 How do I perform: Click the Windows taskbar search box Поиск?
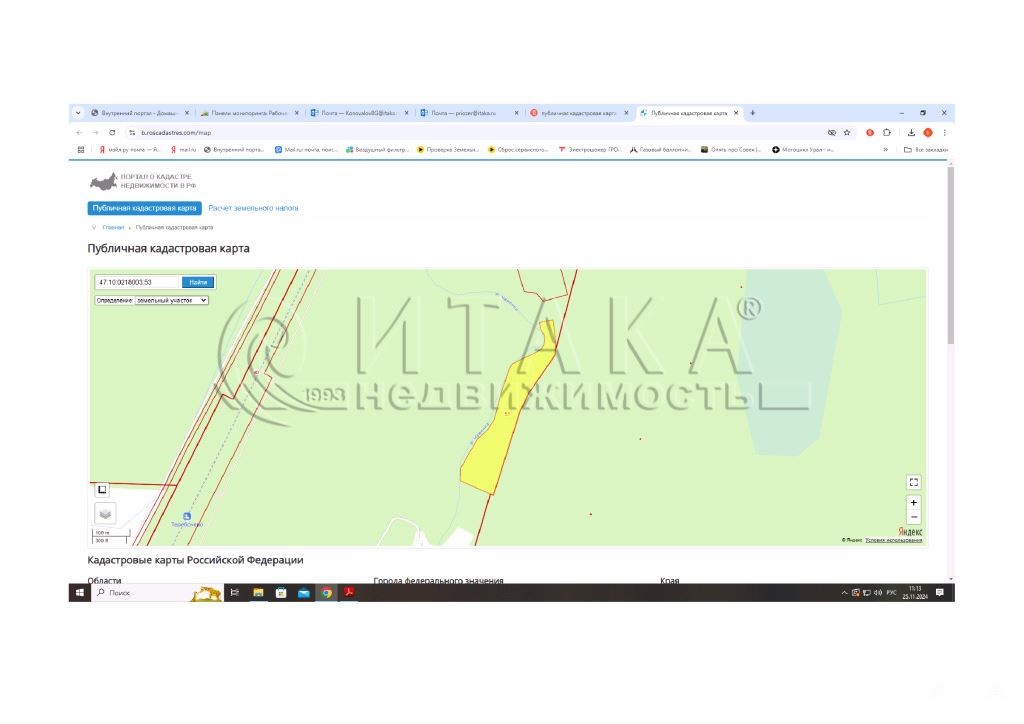click(x=157, y=593)
